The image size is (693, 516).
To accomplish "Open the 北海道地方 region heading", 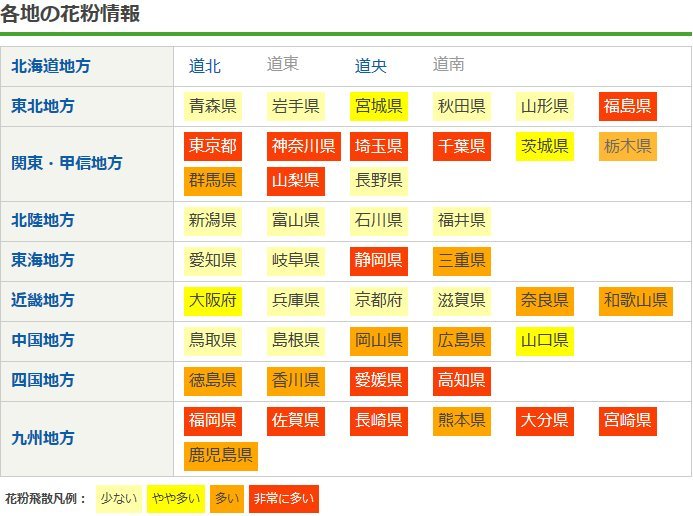I will click(50, 66).
